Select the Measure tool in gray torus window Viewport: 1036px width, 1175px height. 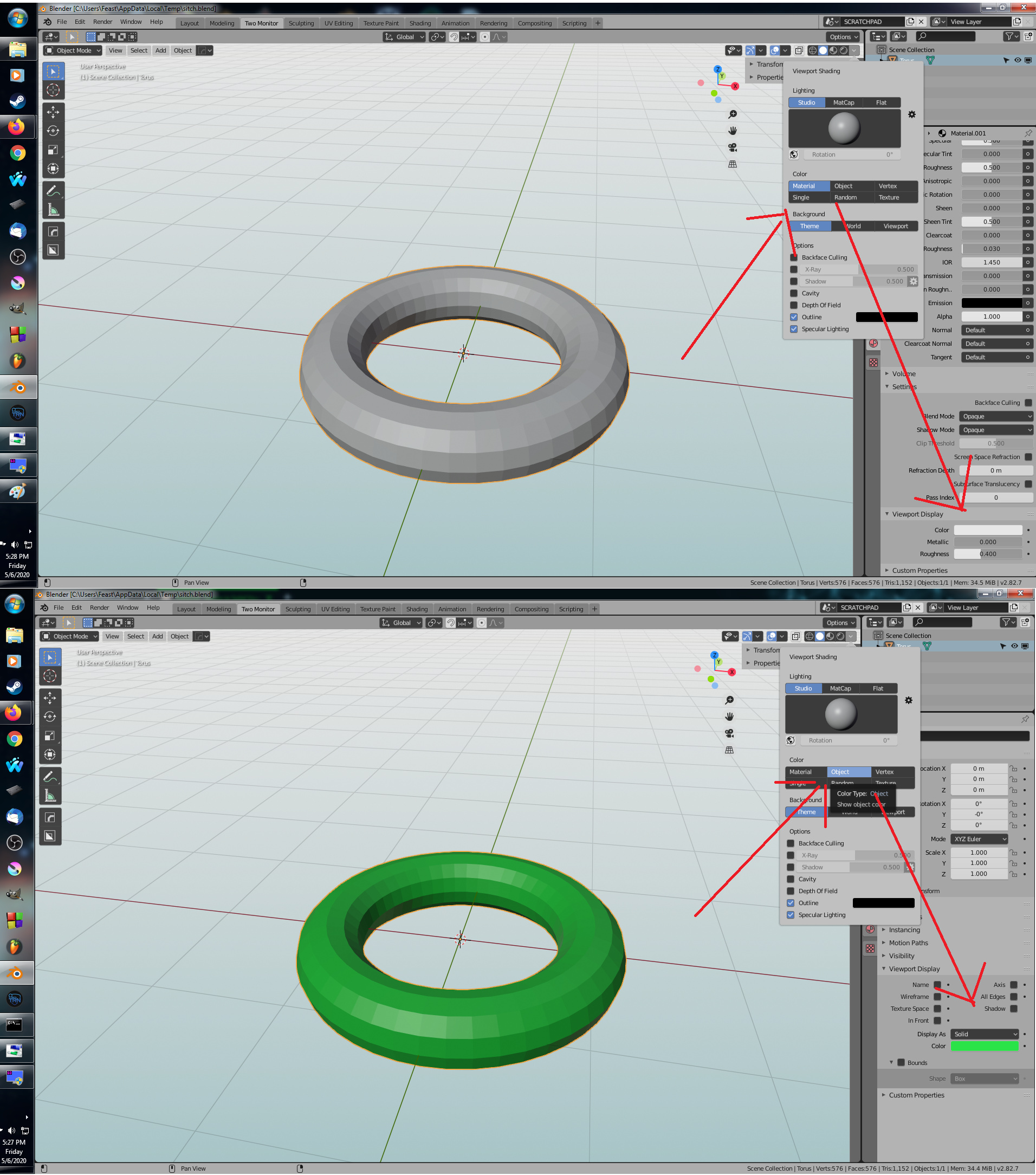click(x=53, y=210)
